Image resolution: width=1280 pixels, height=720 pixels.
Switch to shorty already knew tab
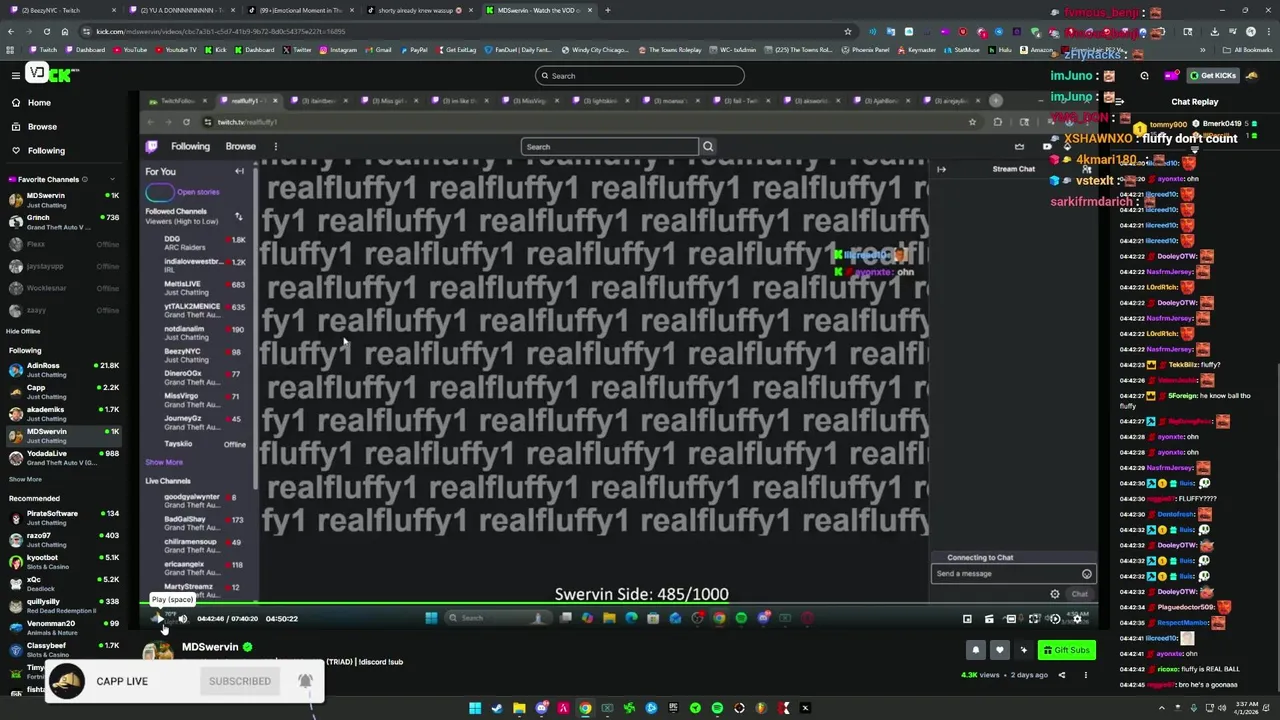419,10
